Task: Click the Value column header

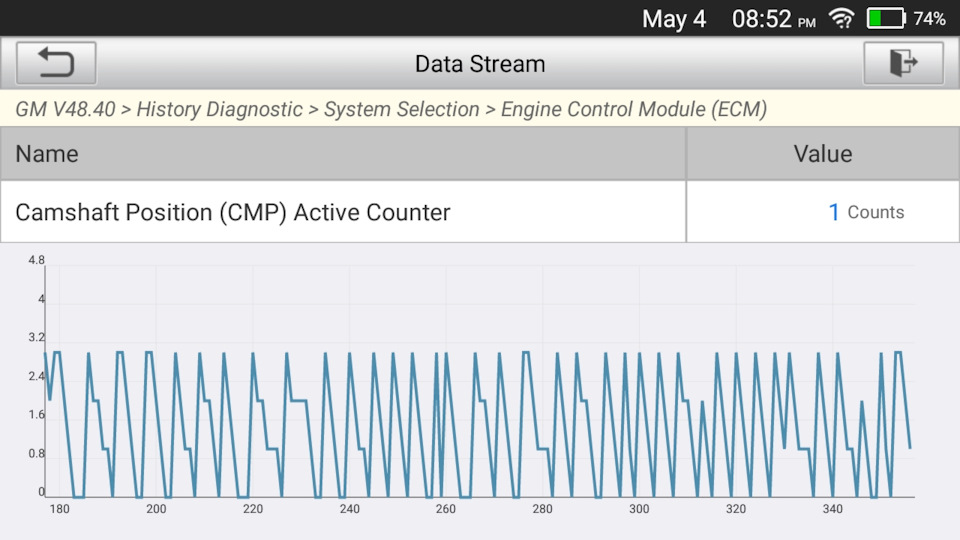Action: 822,154
